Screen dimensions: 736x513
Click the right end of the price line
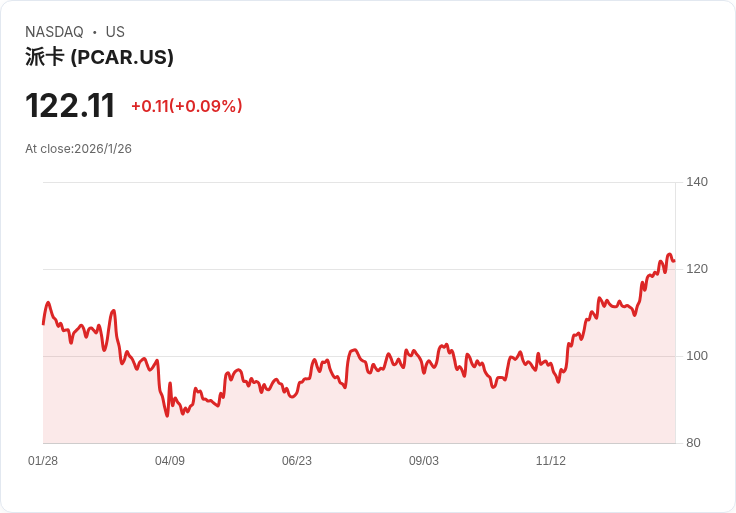[674, 261]
